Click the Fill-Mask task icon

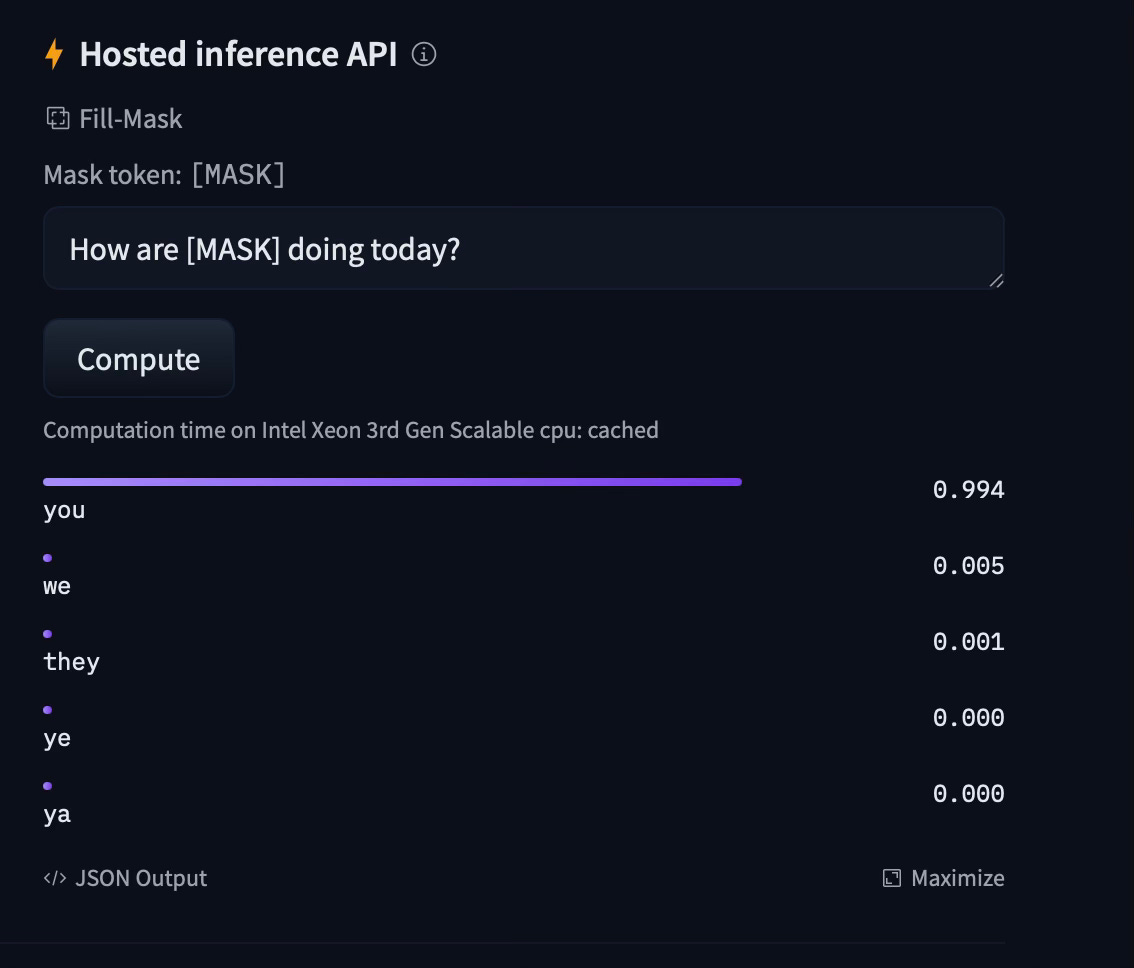[x=58, y=118]
